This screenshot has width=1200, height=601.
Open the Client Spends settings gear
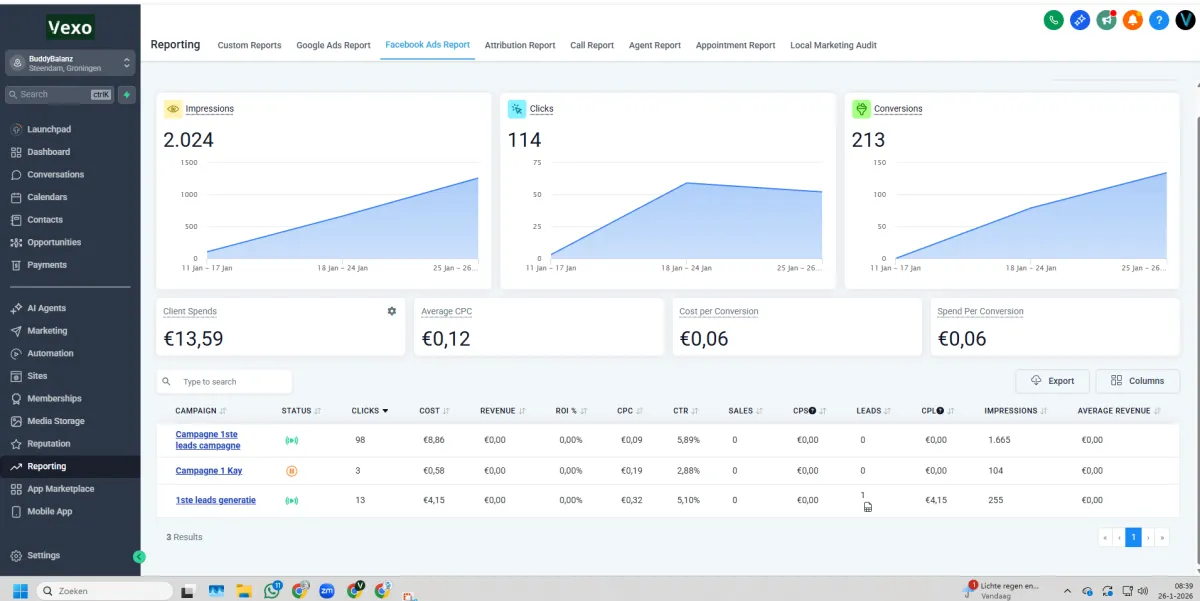[392, 311]
